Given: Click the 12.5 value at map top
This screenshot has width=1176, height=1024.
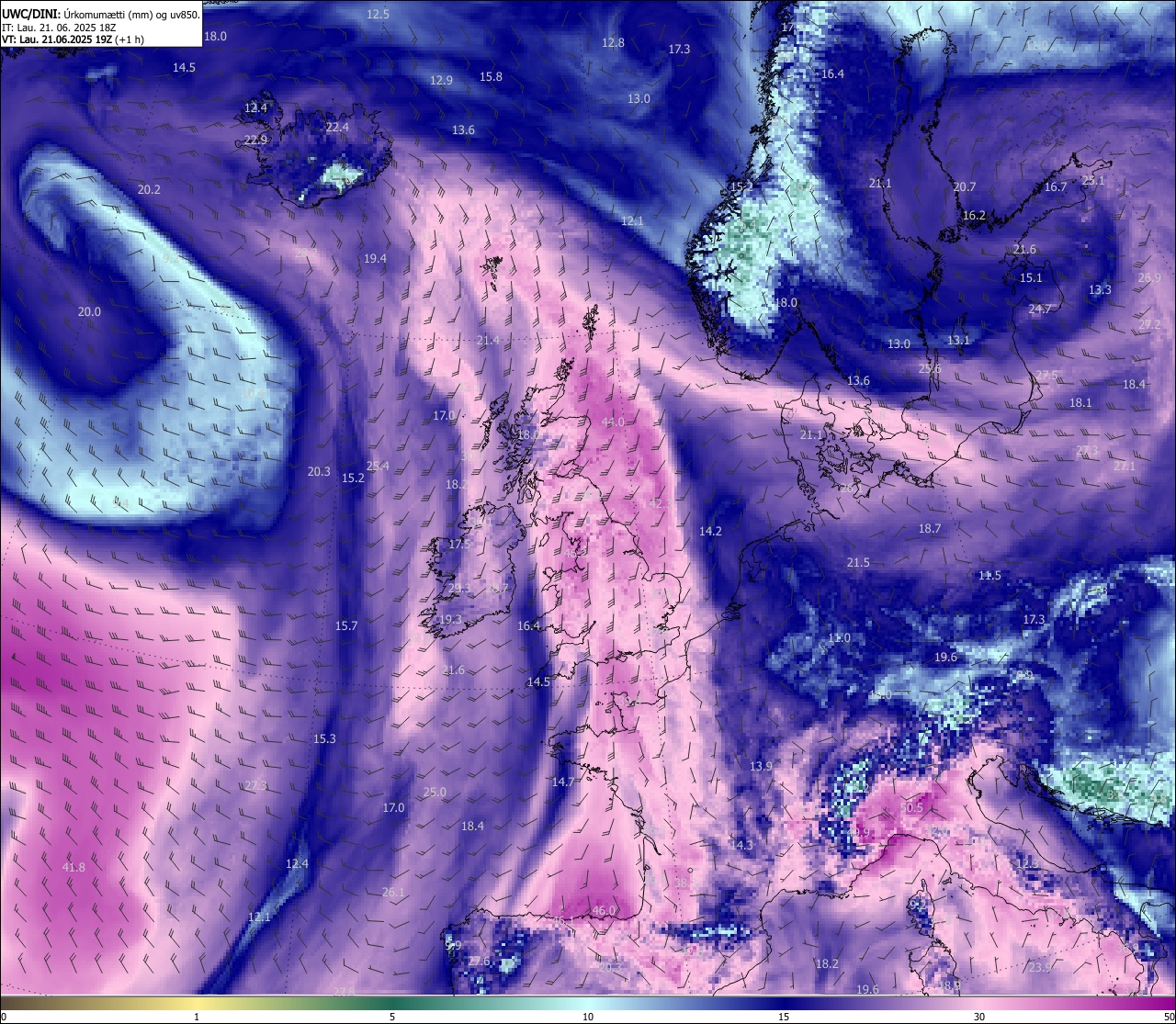Looking at the screenshot, I should pos(378,14).
